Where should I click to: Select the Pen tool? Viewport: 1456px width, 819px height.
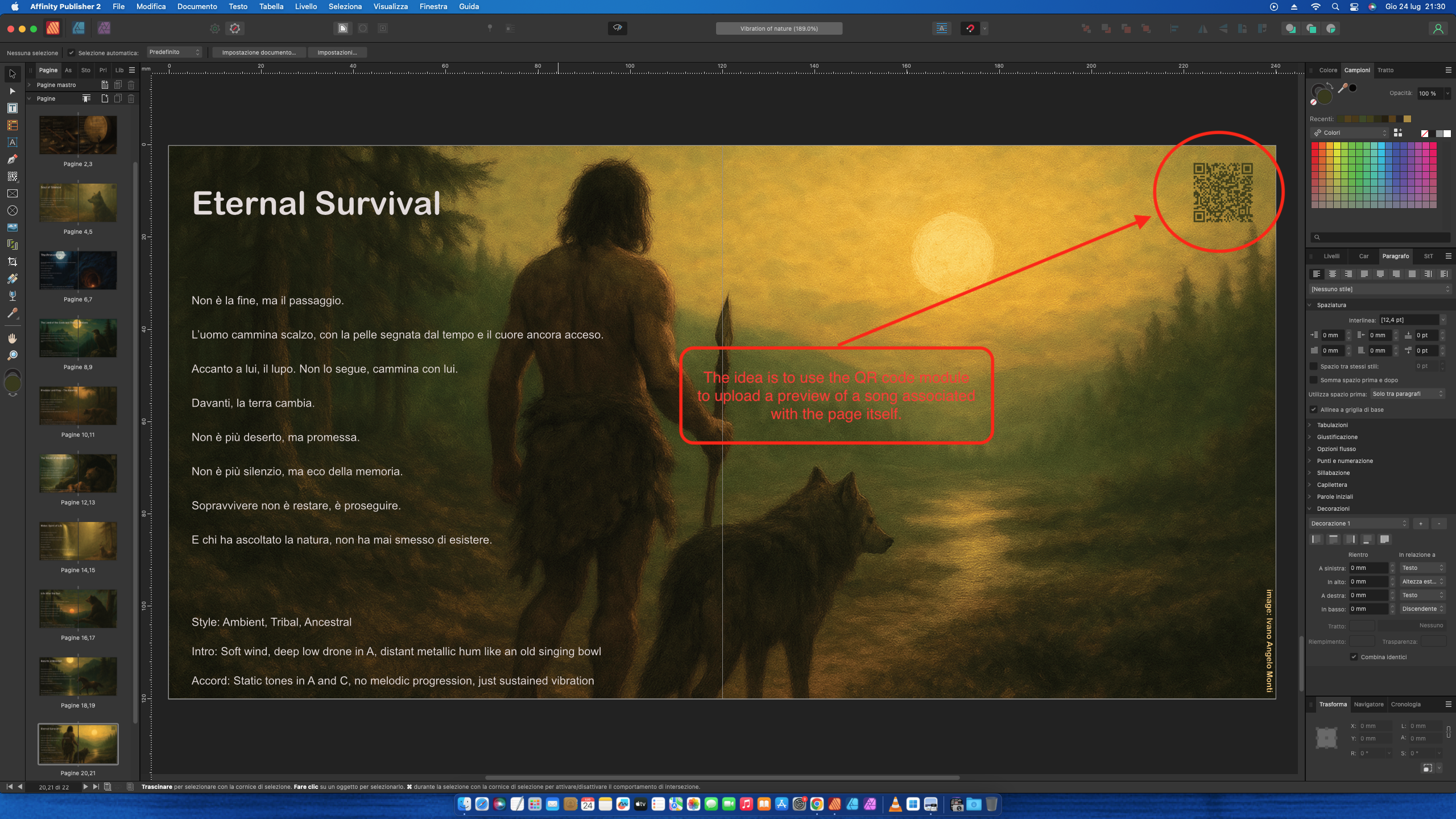point(13,159)
